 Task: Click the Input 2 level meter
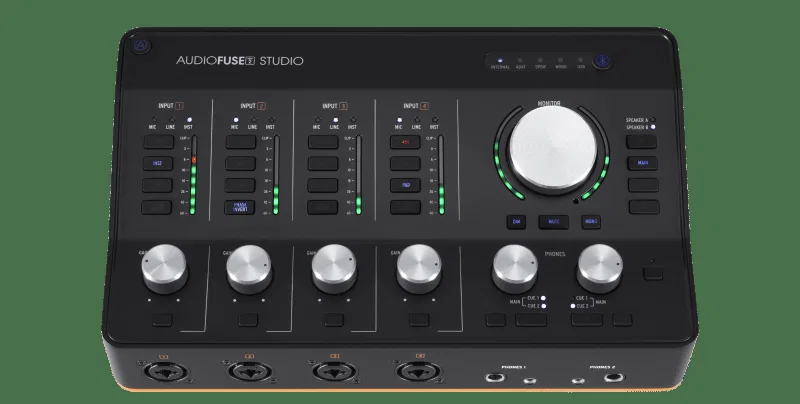(x=276, y=175)
